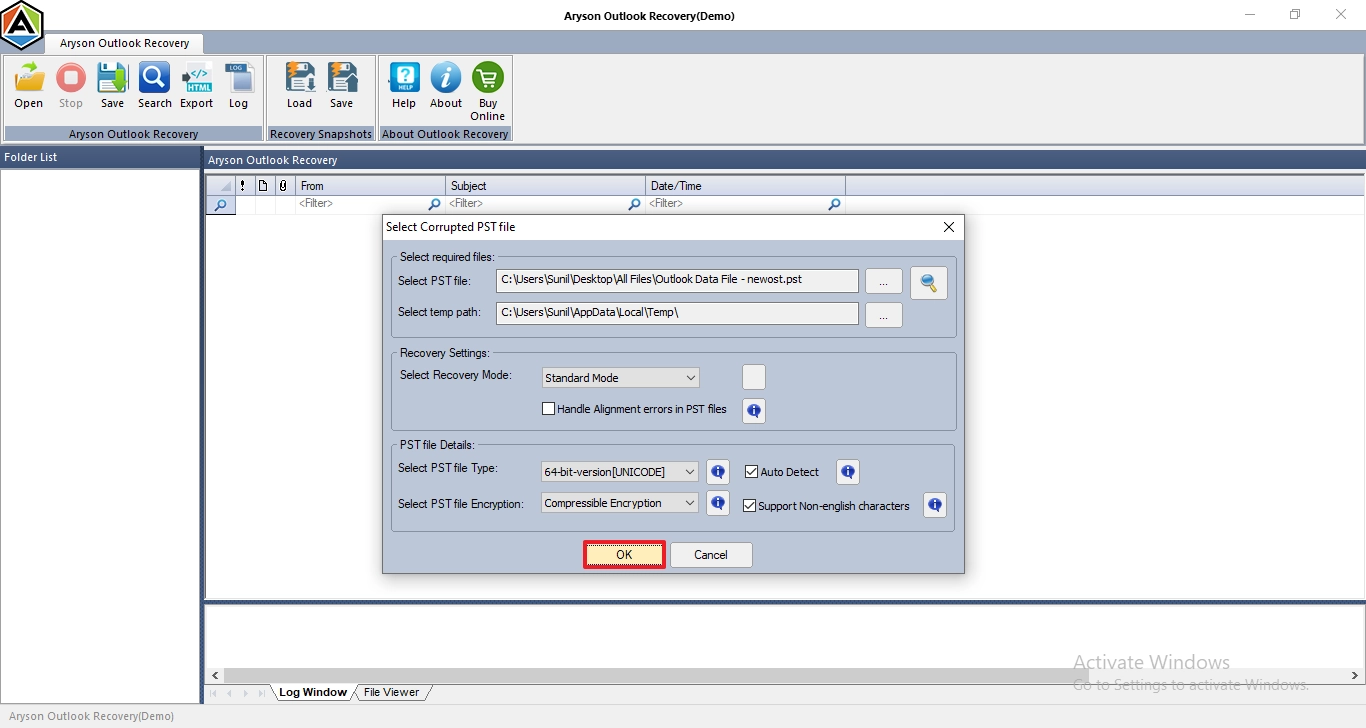Screen dimensions: 1366x728
Task: Click info icon next to PST file Type
Action: tap(718, 472)
